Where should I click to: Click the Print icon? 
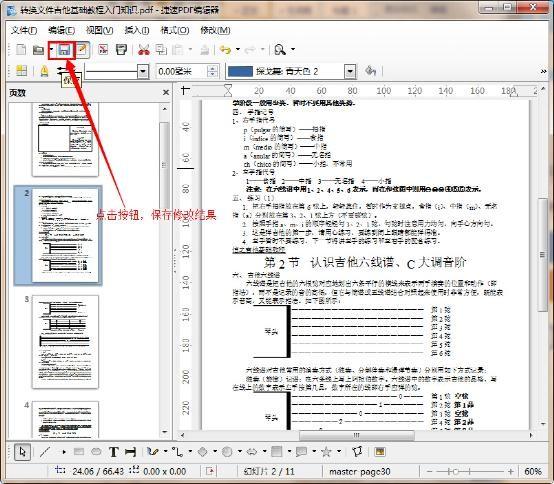coord(121,50)
